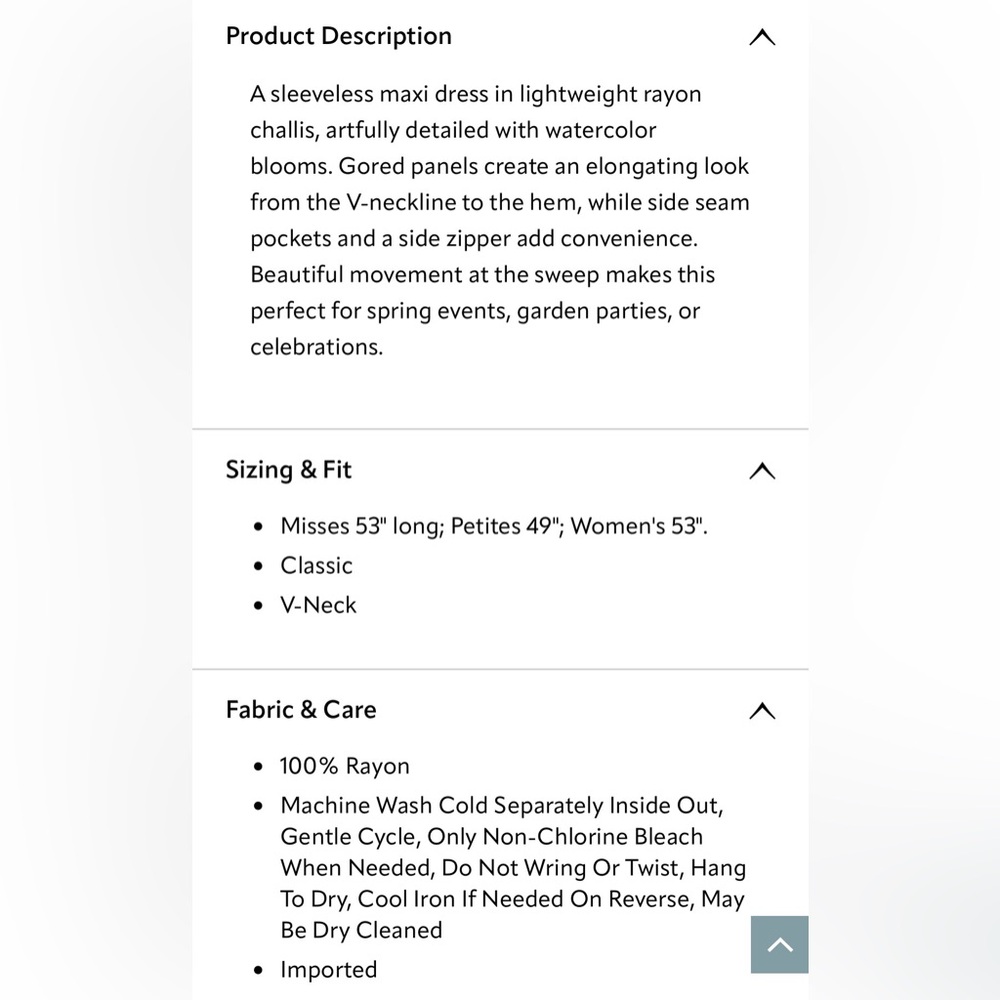1000x1000 pixels.
Task: Select the Product Description heading
Action: [339, 36]
